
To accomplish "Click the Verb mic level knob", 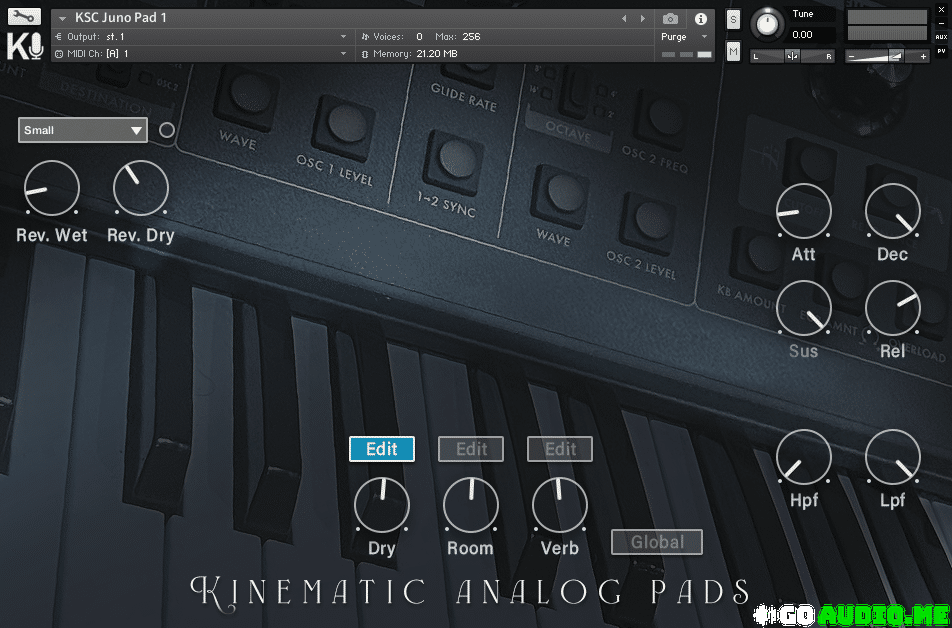I will pos(560,505).
